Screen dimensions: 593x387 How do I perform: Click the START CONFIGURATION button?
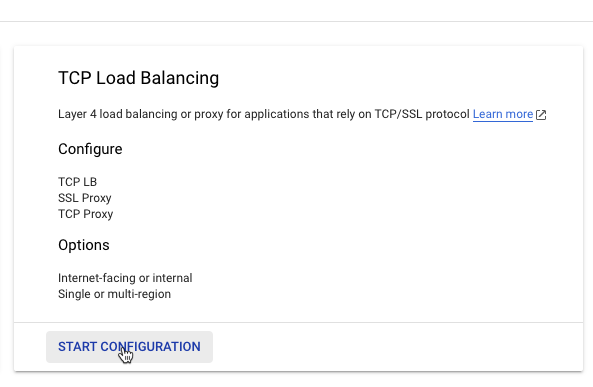pyautogui.click(x=129, y=347)
